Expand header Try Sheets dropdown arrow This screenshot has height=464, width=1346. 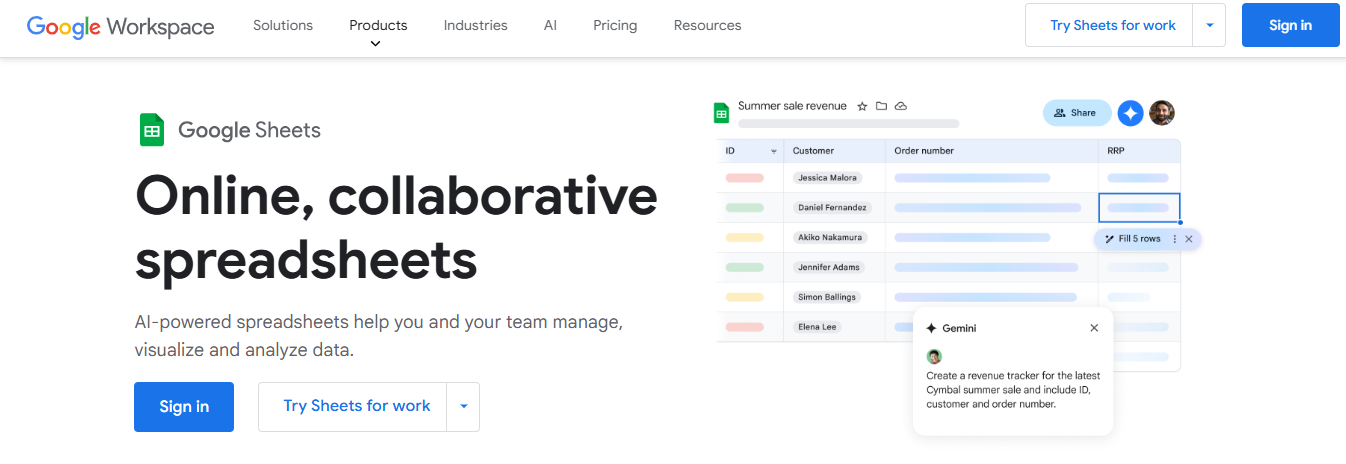(1209, 25)
